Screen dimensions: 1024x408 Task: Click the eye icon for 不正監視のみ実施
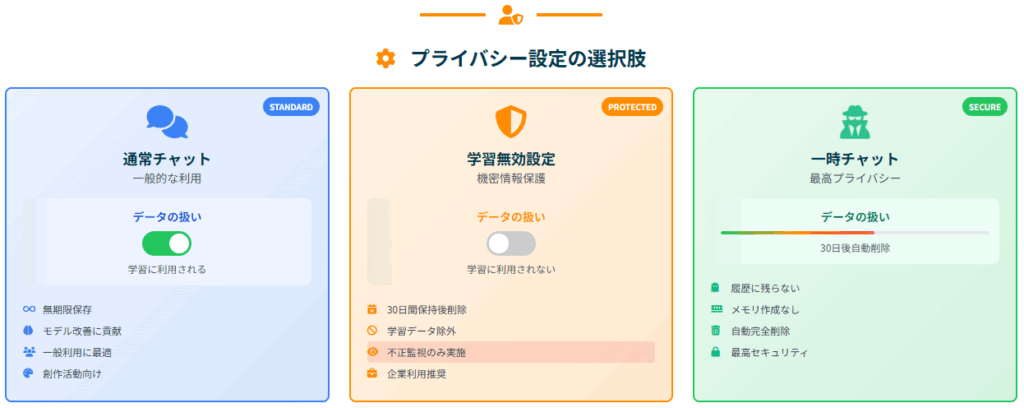click(373, 353)
